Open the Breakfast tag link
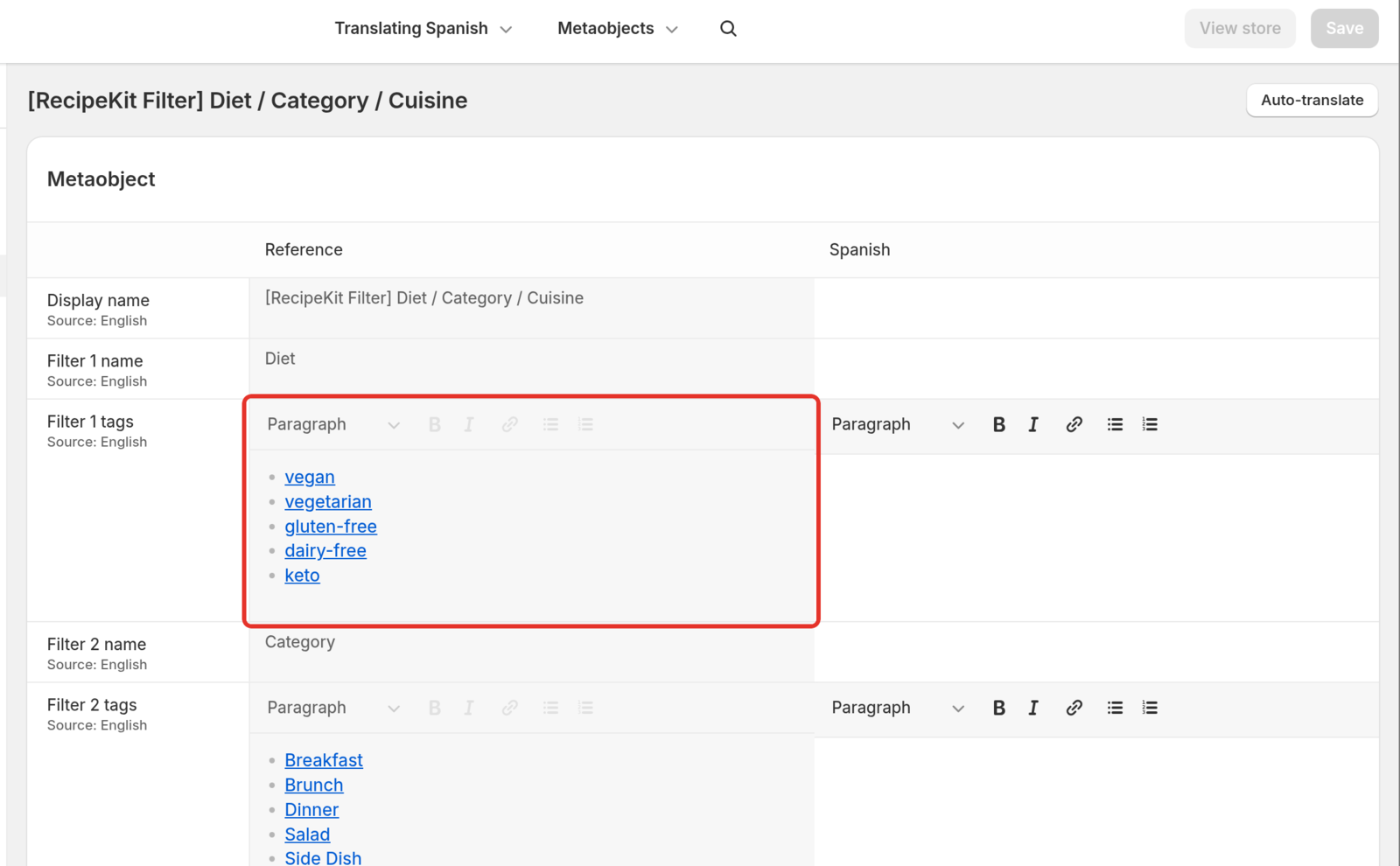The image size is (1400, 866). (x=324, y=760)
